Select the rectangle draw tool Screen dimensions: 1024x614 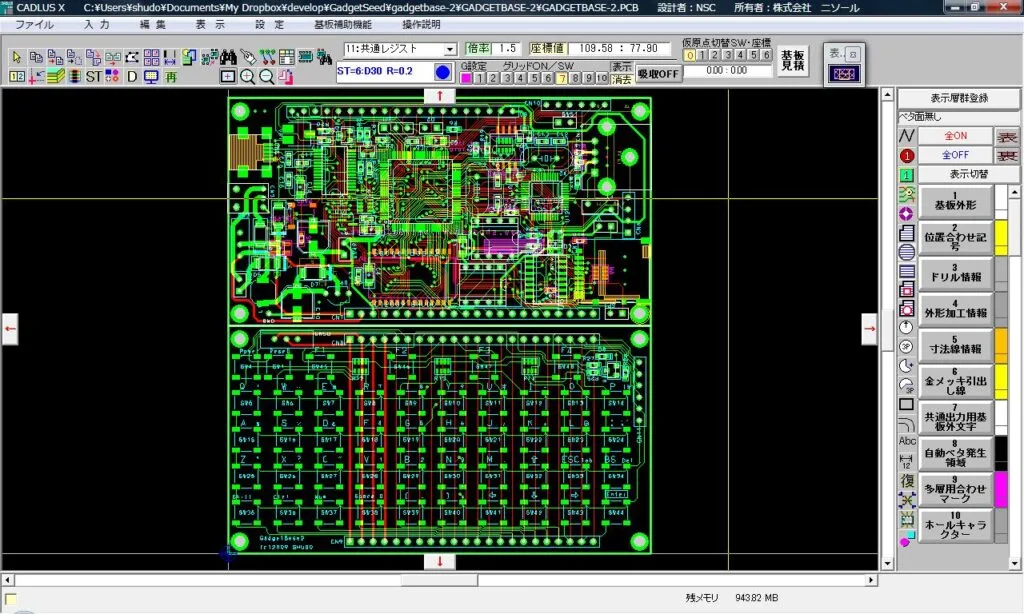[x=906, y=404]
